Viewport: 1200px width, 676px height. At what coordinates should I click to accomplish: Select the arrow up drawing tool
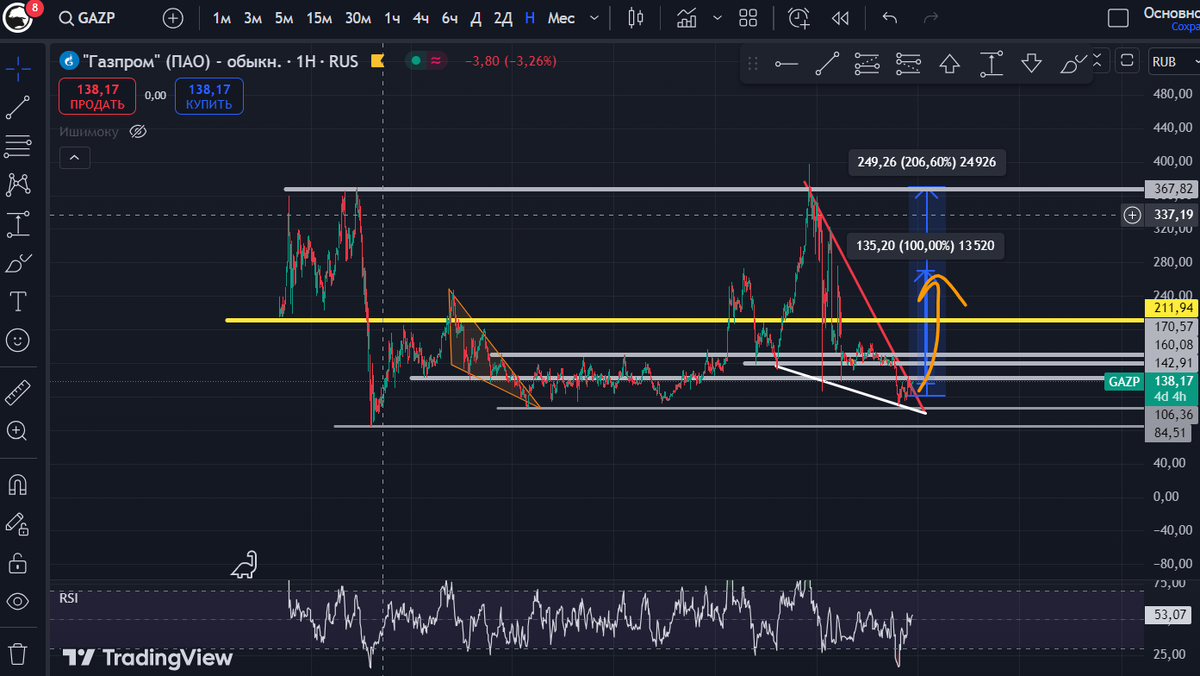(949, 64)
